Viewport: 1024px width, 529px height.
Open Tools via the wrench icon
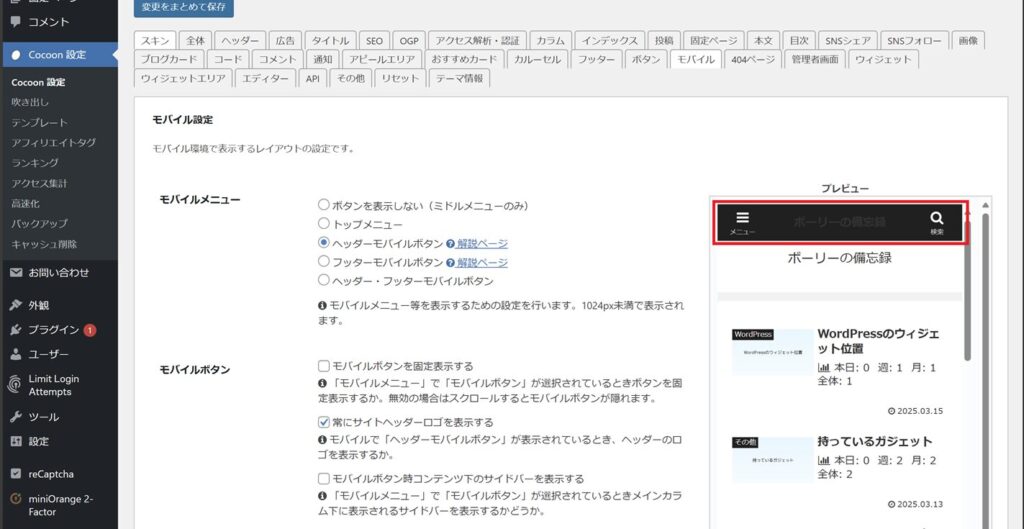pos(16,416)
